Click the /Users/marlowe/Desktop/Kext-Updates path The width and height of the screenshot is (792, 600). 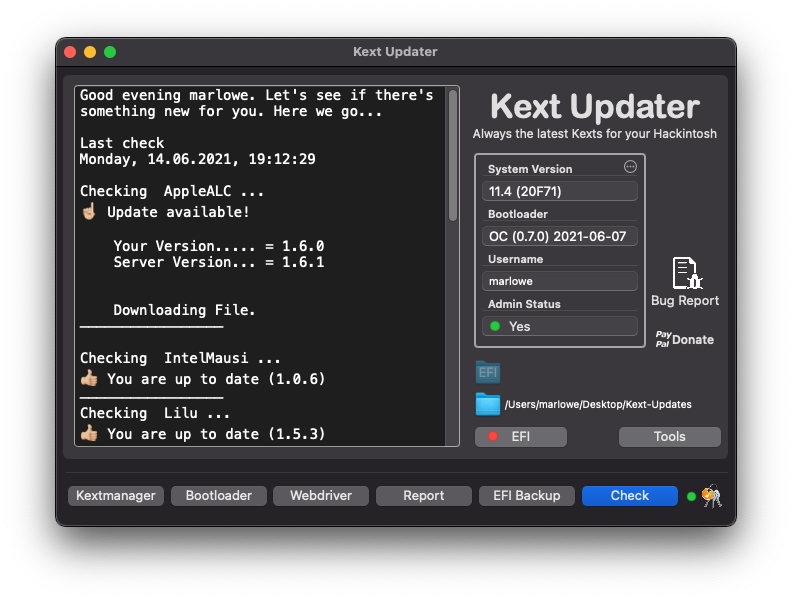point(598,405)
